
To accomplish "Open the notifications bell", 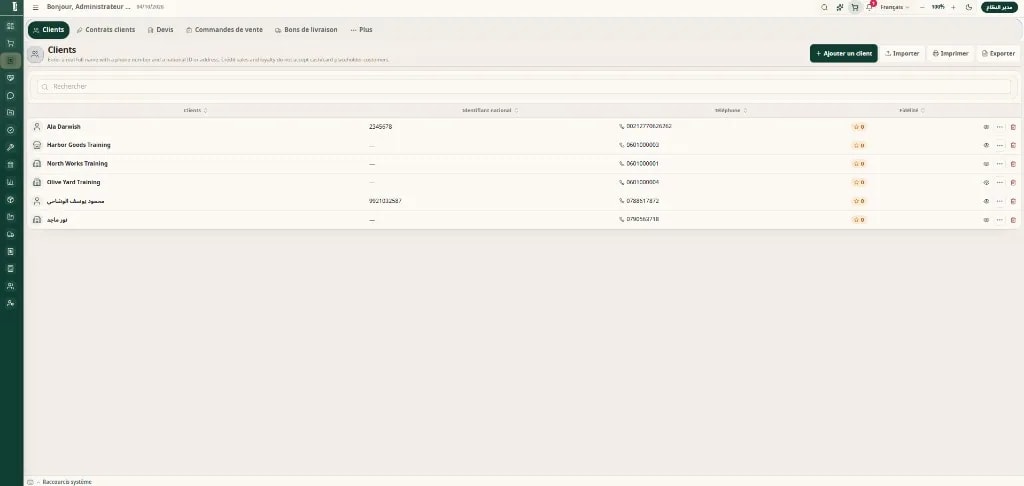I will click(869, 7).
